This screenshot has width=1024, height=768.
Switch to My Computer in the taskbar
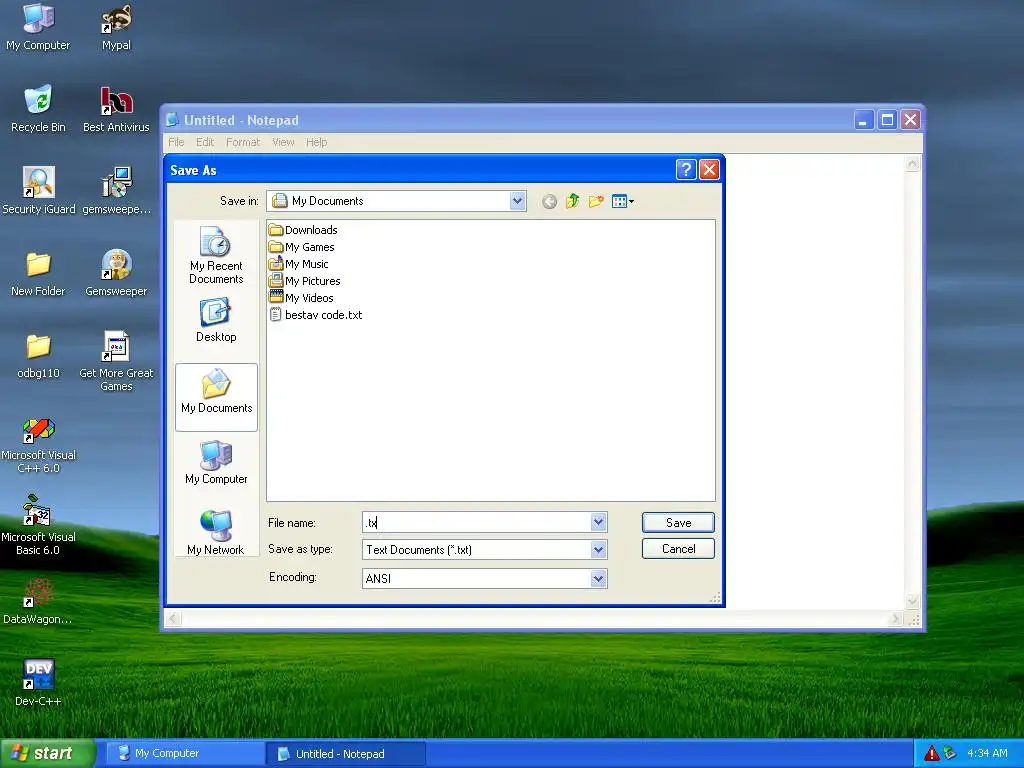pos(185,754)
